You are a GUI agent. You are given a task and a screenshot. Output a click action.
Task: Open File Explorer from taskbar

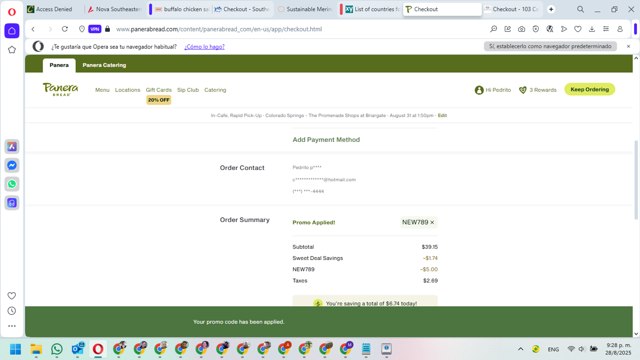(x=36, y=349)
